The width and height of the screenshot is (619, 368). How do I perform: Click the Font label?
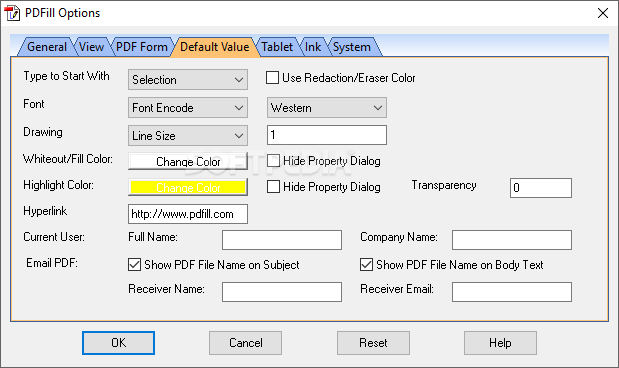click(34, 104)
